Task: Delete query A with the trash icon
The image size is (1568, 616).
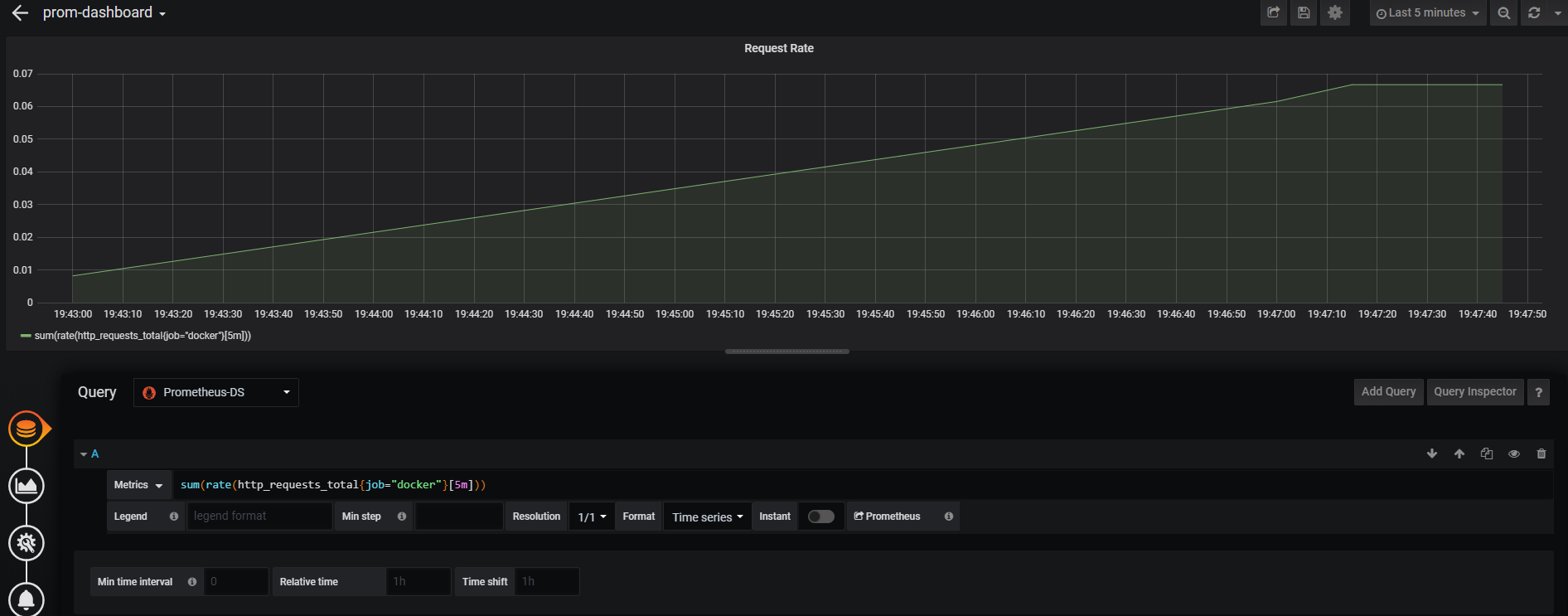Action: click(1541, 454)
